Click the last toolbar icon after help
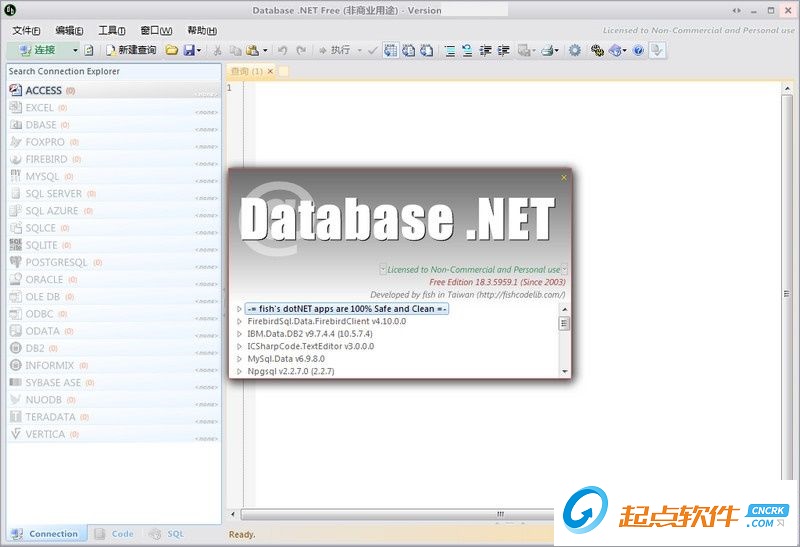This screenshot has width=800, height=547. tap(657, 50)
